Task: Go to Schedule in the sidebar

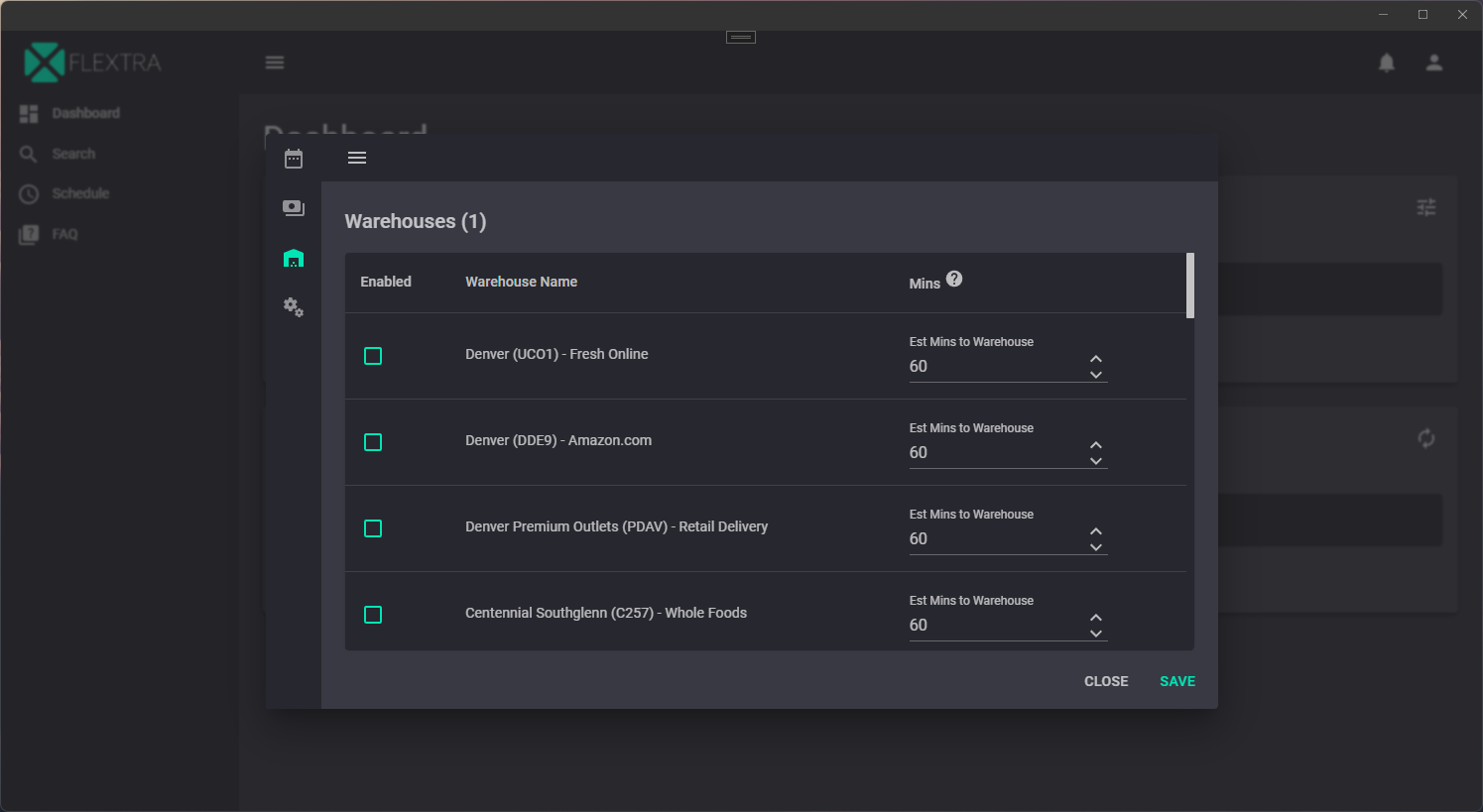Action: 80,193
